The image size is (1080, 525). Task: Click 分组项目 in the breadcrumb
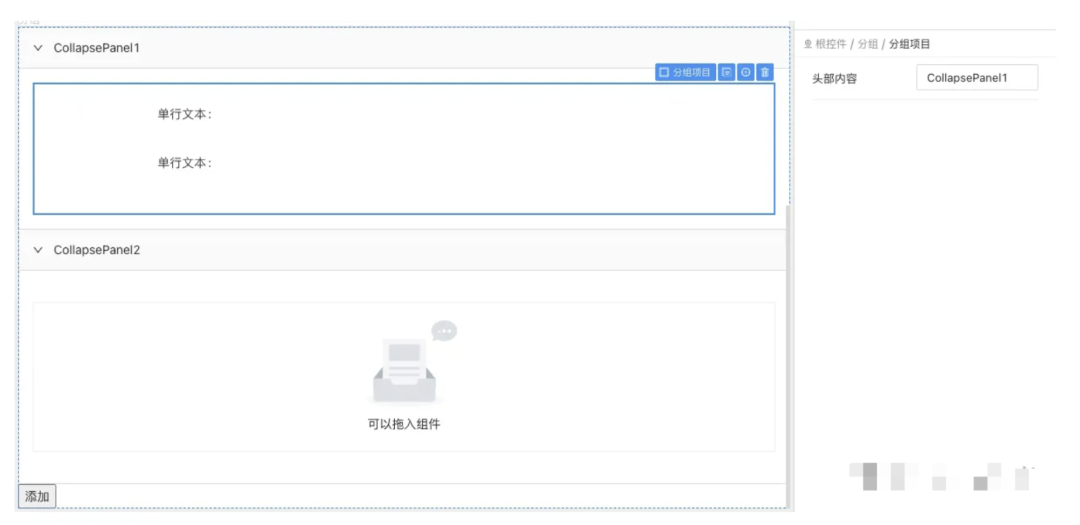coord(909,44)
